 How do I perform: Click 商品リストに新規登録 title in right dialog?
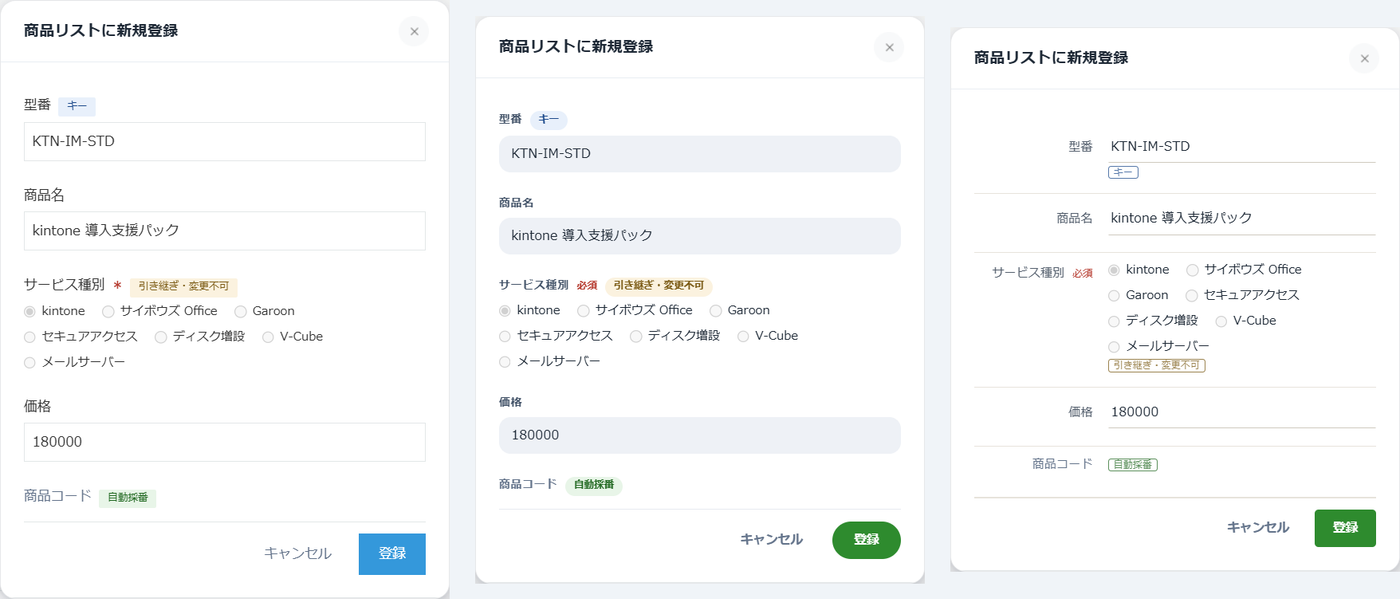point(1051,58)
